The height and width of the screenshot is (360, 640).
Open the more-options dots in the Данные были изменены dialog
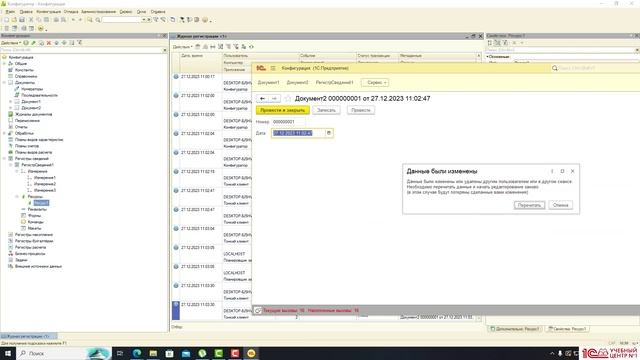tap(552, 171)
